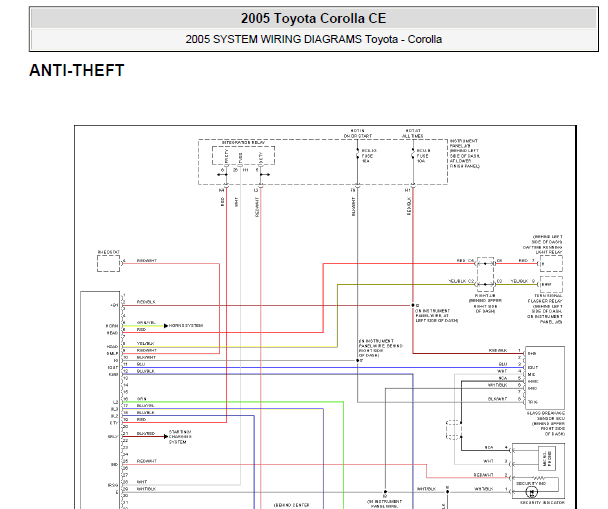Click the dashed RHEOSTAT component box
The image size is (608, 509).
pos(109,264)
